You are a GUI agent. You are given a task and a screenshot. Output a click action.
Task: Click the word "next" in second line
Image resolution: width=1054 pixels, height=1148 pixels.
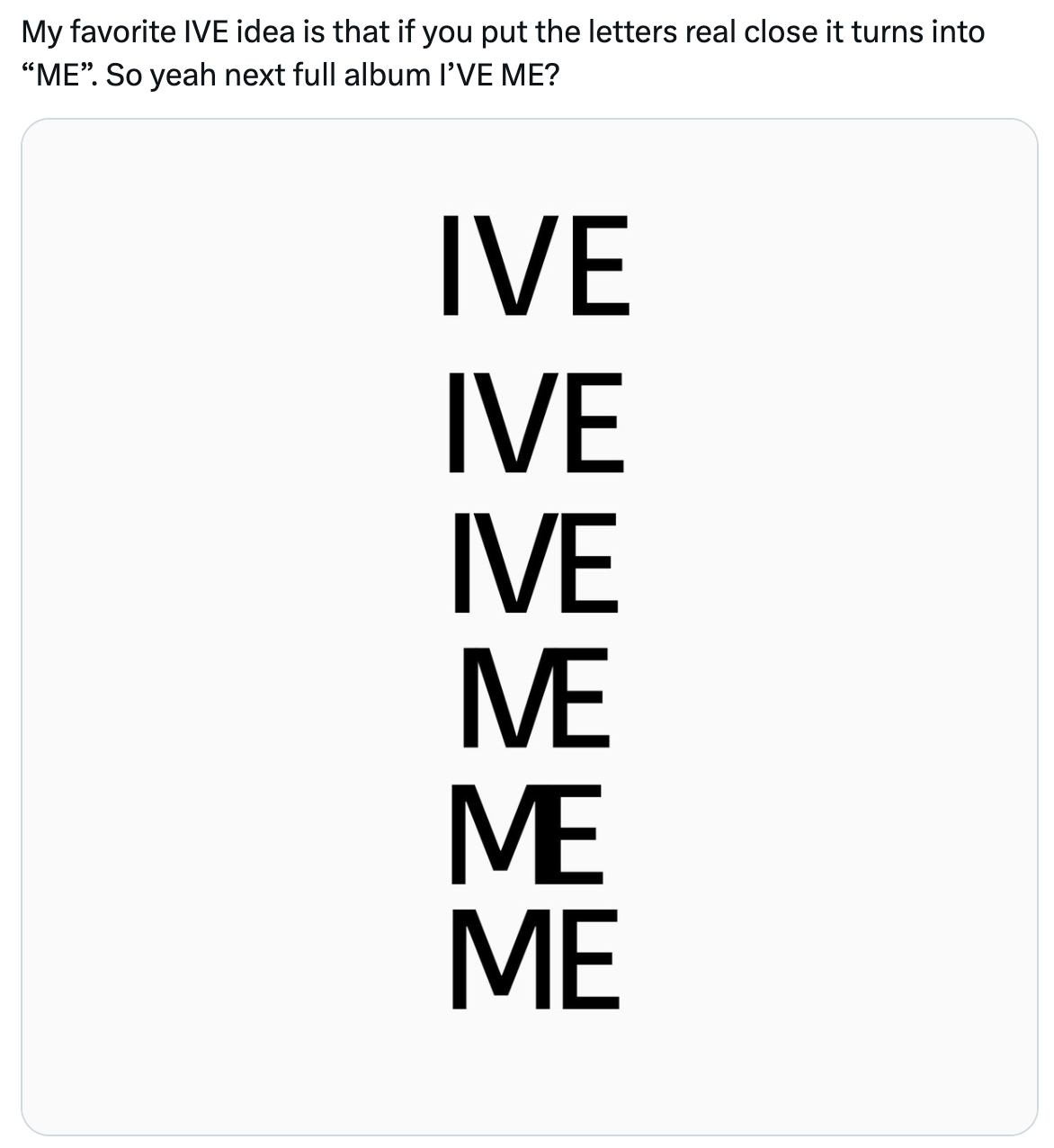(x=254, y=75)
